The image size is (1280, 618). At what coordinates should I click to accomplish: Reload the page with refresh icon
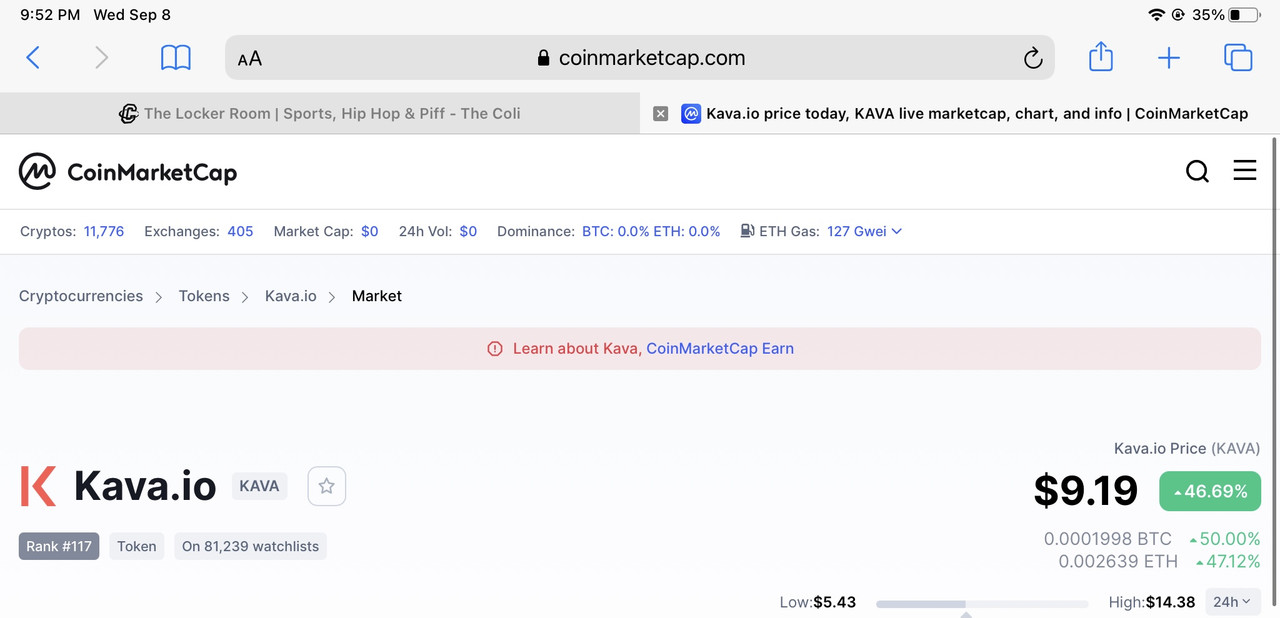[x=1033, y=59]
